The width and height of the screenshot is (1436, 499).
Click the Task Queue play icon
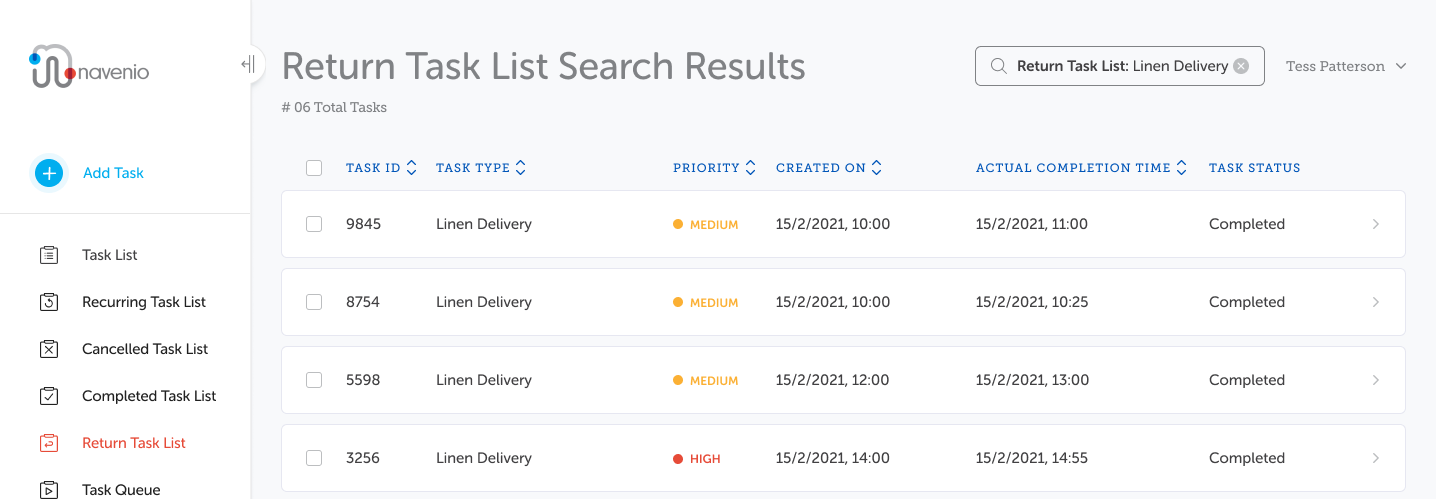[x=48, y=490]
